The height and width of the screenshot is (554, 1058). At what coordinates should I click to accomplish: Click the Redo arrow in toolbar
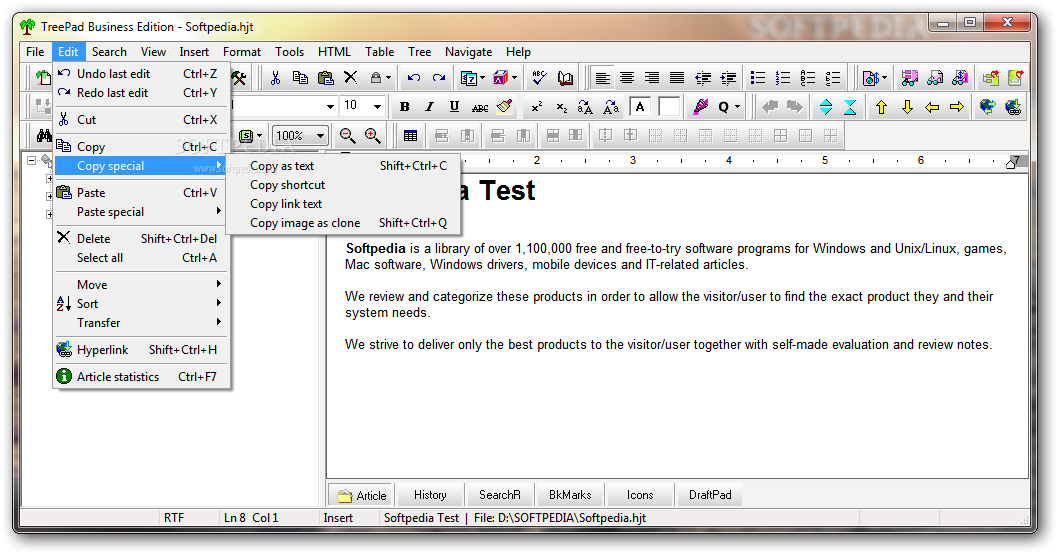click(x=439, y=78)
